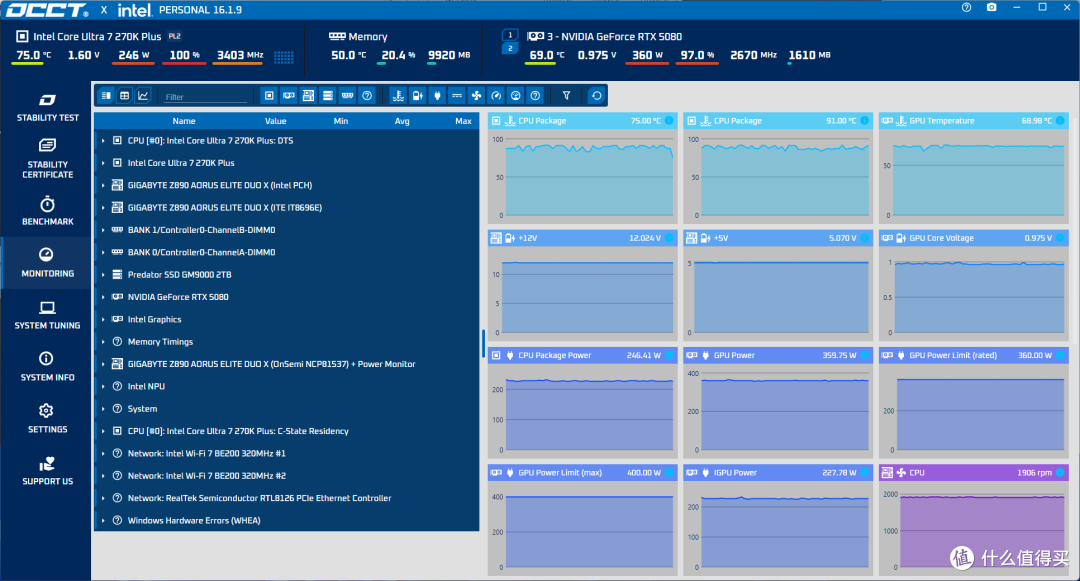The image size is (1080, 581).
Task: Expand the Memory Timings row
Action: (x=103, y=342)
